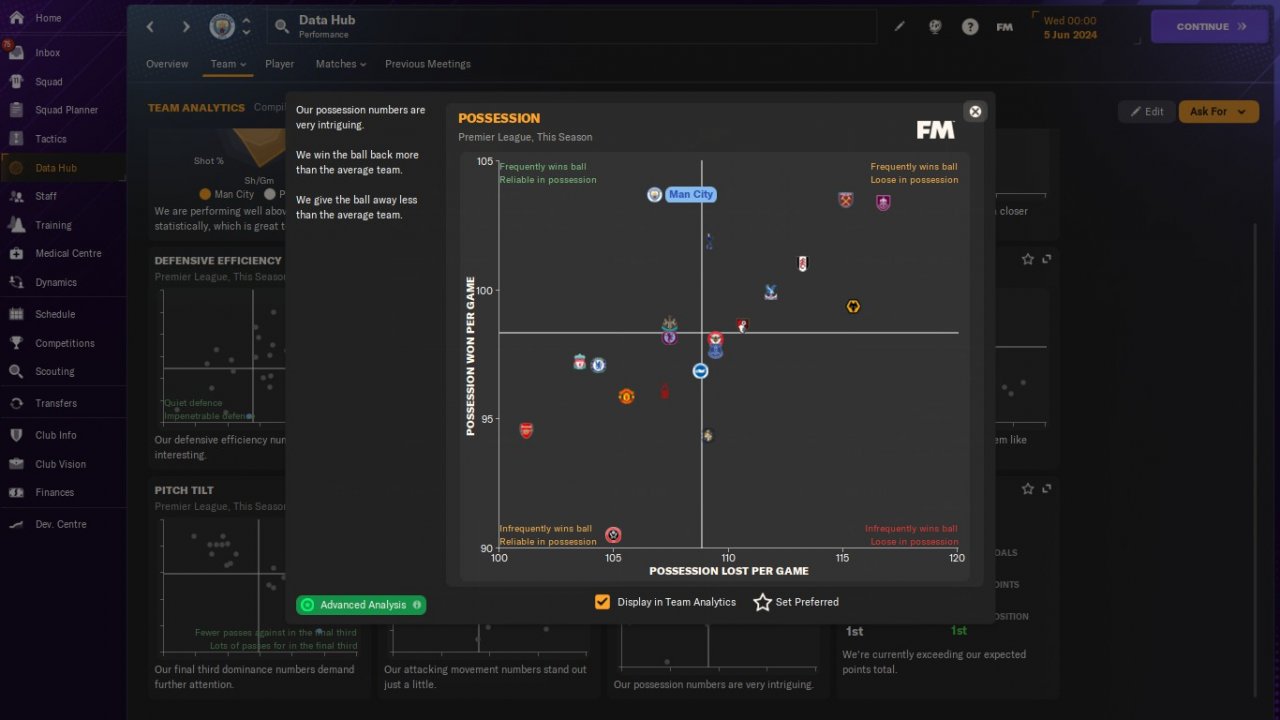Open the help question mark icon
Viewport: 1280px width, 720px height.
point(970,27)
